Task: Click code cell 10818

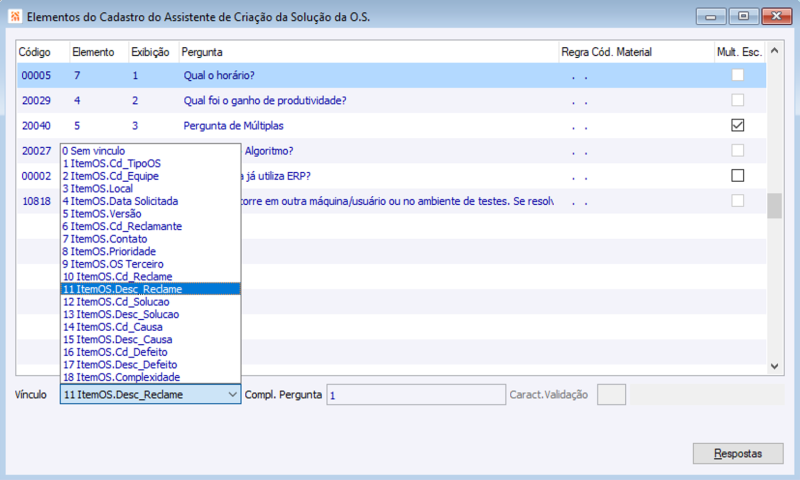Action: pyautogui.click(x=36, y=201)
